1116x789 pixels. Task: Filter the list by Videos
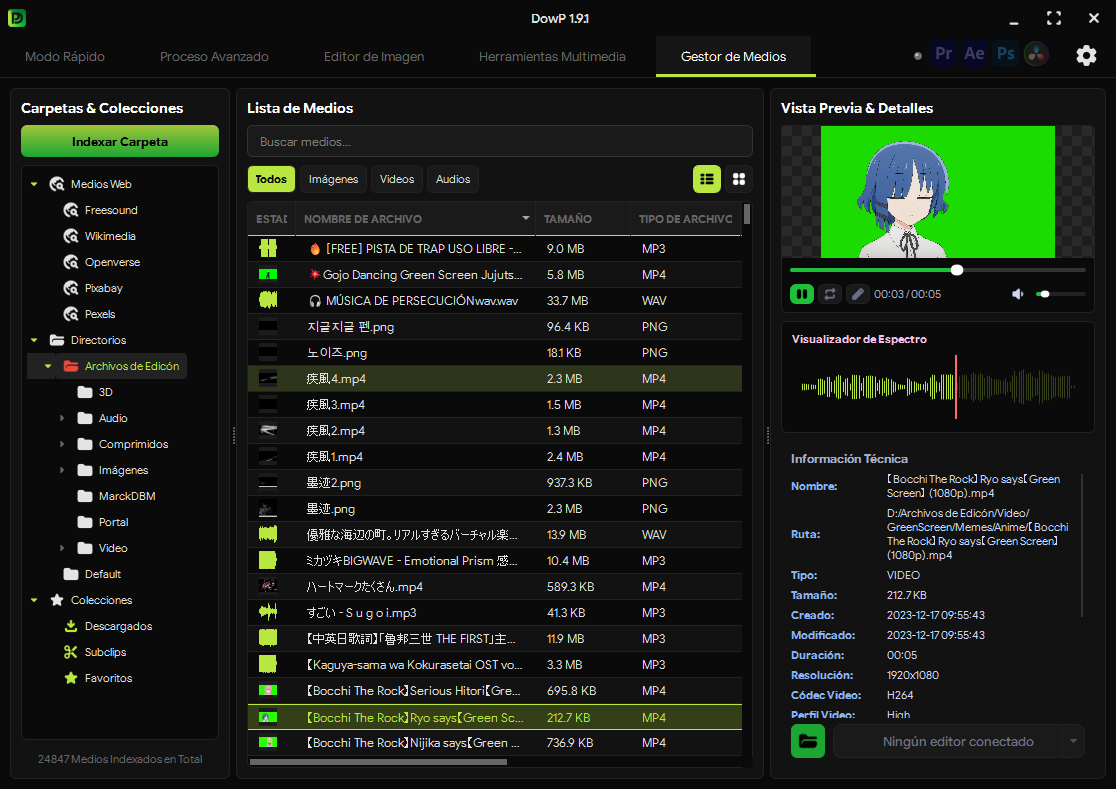click(x=396, y=179)
